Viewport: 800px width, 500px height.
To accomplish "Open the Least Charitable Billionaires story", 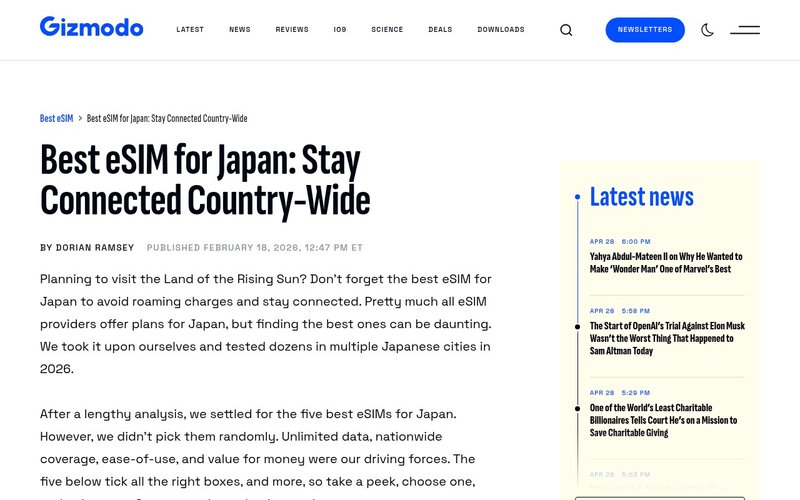I will 663,420.
